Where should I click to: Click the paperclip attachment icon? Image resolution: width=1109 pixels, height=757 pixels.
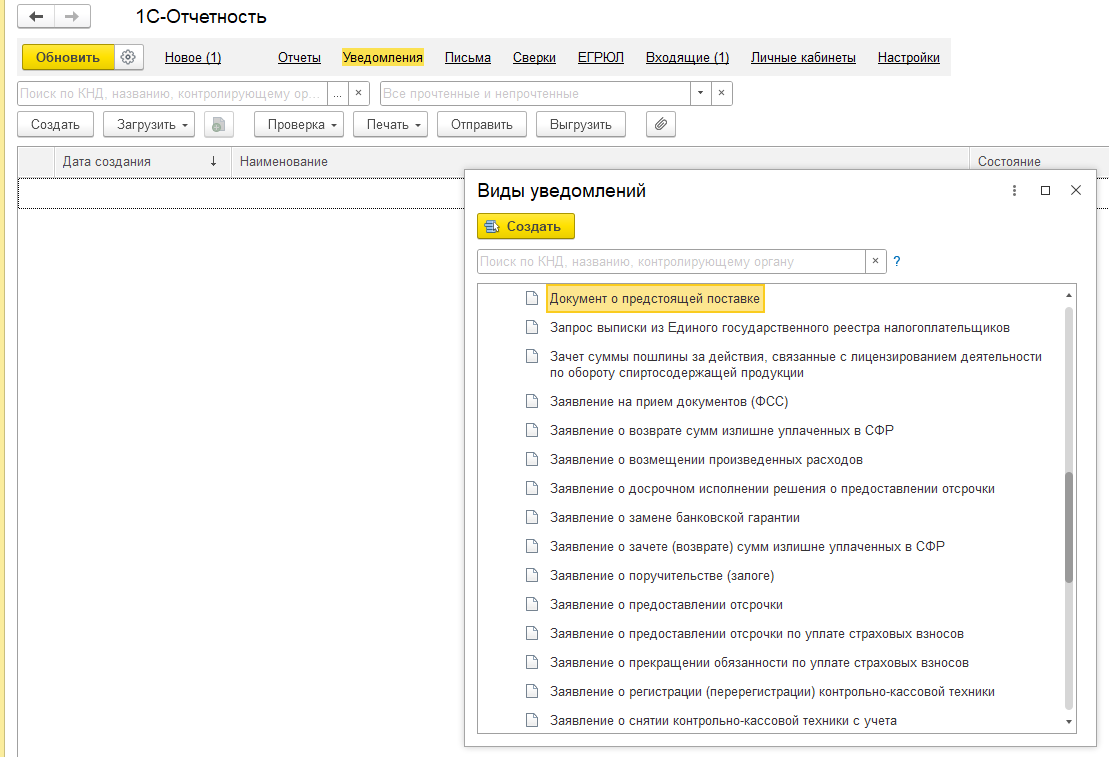(x=660, y=124)
